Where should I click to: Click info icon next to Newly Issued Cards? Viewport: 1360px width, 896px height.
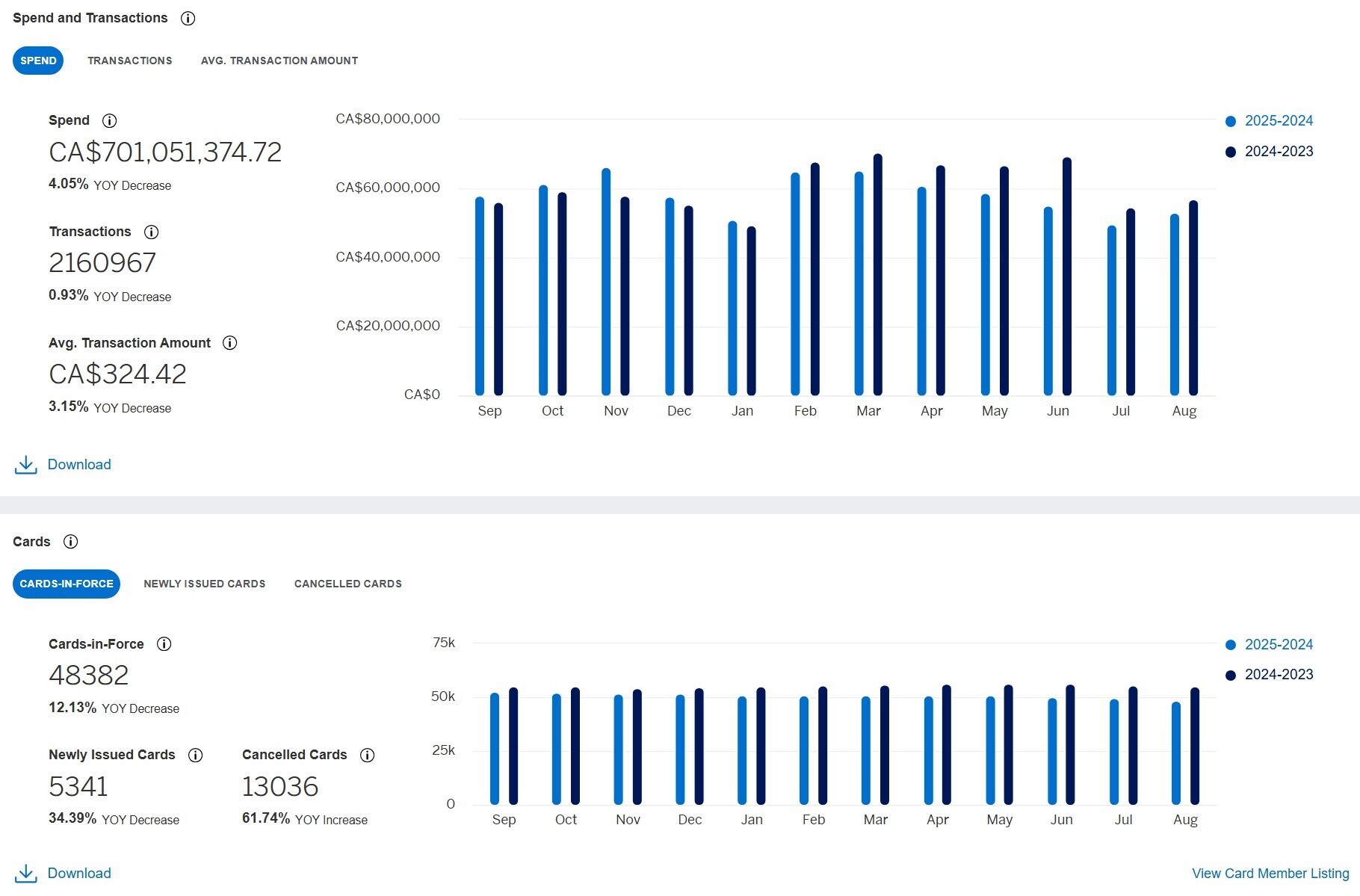(x=196, y=756)
